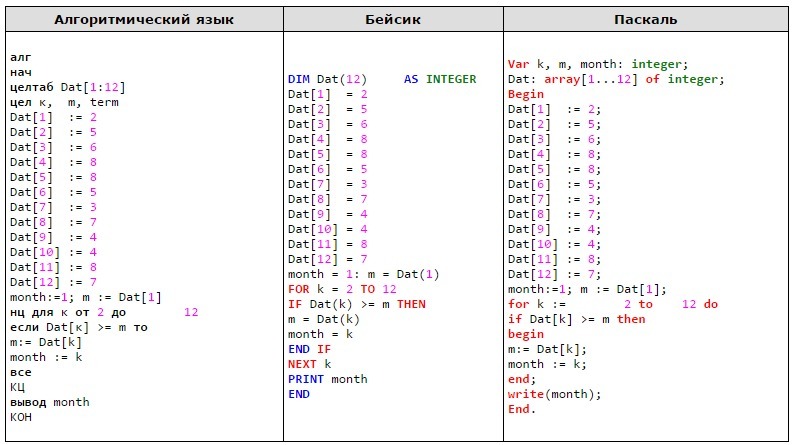
Task: Select the 'NEXT k' line
Action: point(310,364)
